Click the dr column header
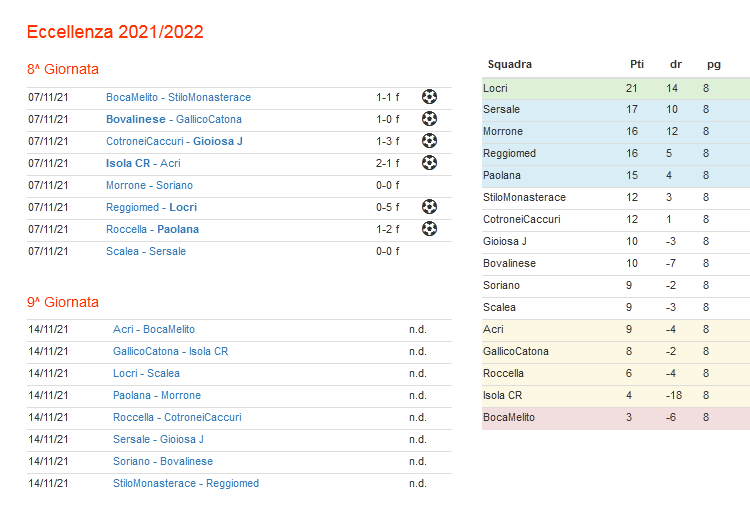Viewport: 750px width, 506px height. pyautogui.click(x=676, y=64)
